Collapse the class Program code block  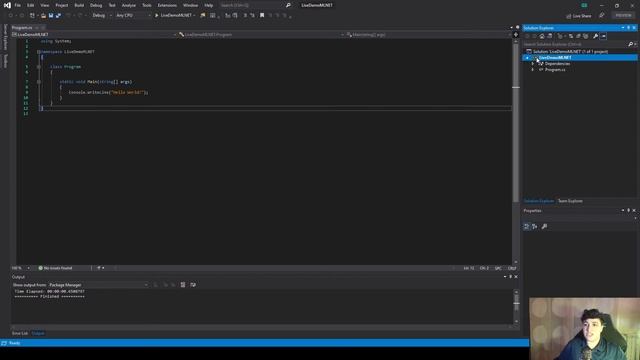39,67
